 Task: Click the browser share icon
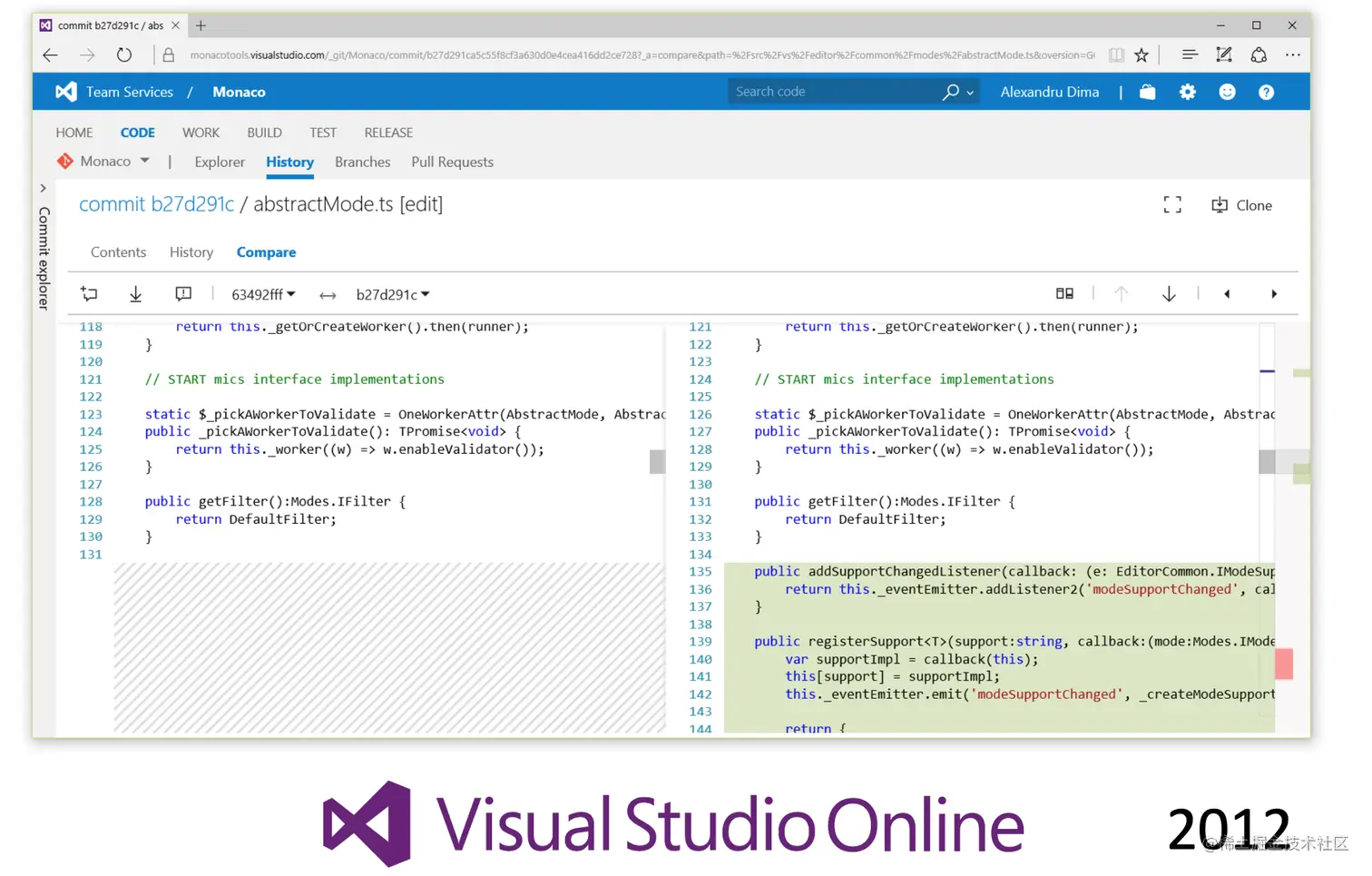click(x=1259, y=55)
